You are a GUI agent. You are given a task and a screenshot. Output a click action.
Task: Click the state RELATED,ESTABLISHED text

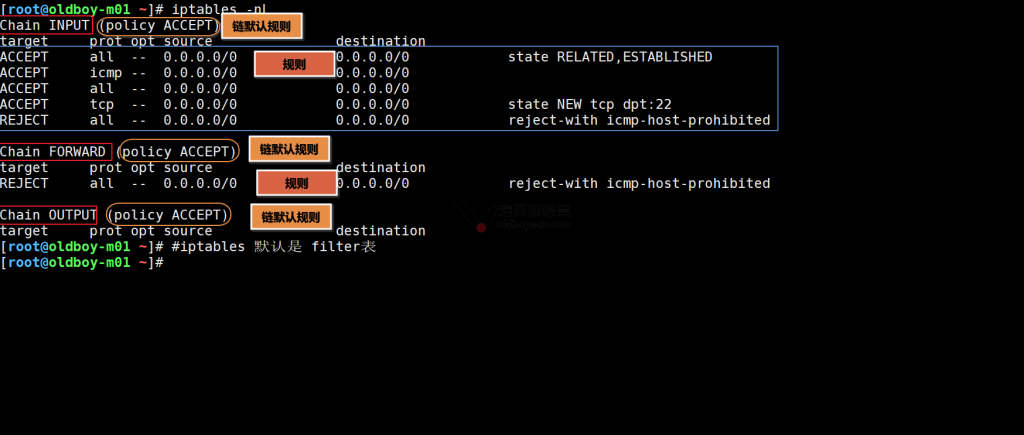pos(610,57)
